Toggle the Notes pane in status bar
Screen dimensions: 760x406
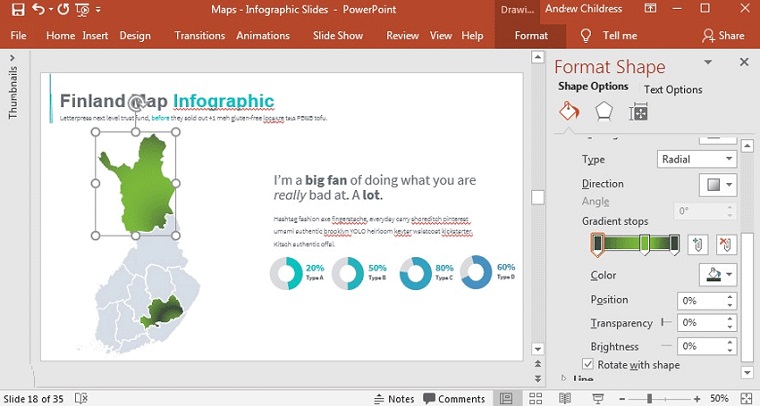393,398
